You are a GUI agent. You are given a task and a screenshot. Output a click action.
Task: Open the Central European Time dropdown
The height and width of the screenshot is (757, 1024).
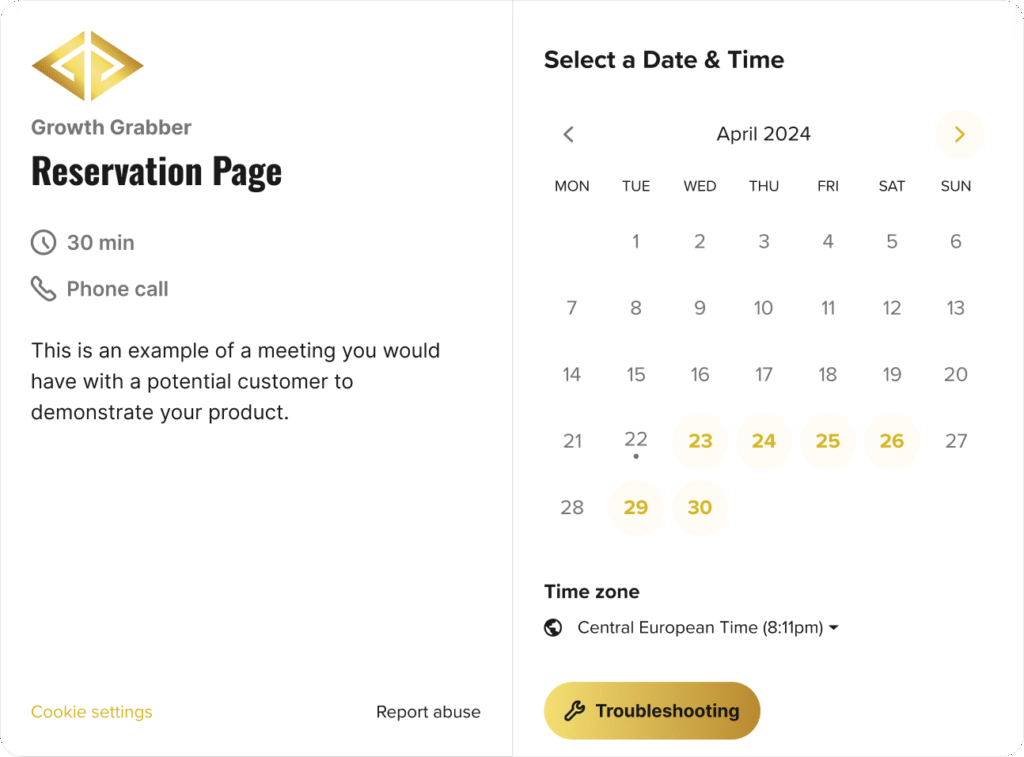(x=700, y=628)
